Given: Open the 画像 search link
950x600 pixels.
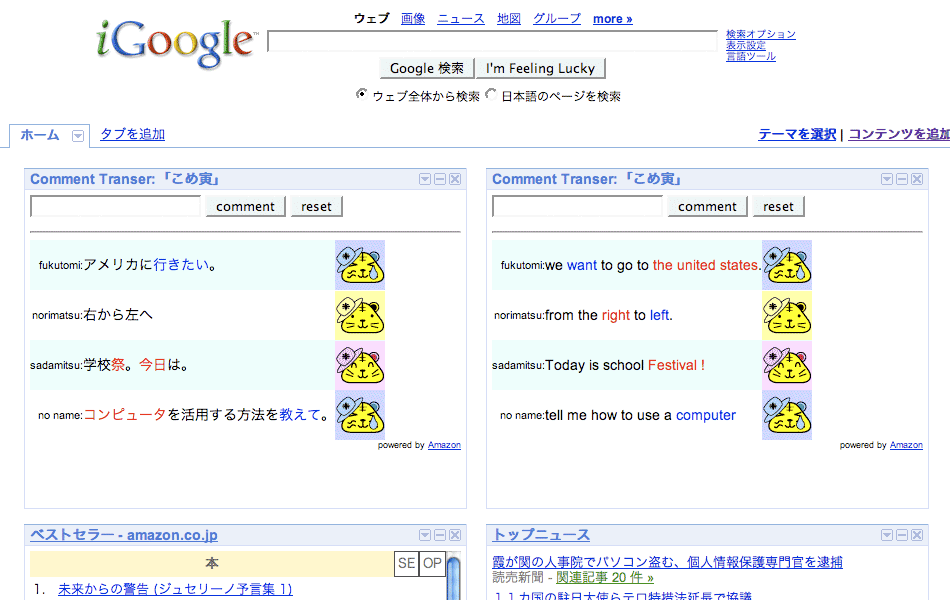Looking at the screenshot, I should [413, 19].
